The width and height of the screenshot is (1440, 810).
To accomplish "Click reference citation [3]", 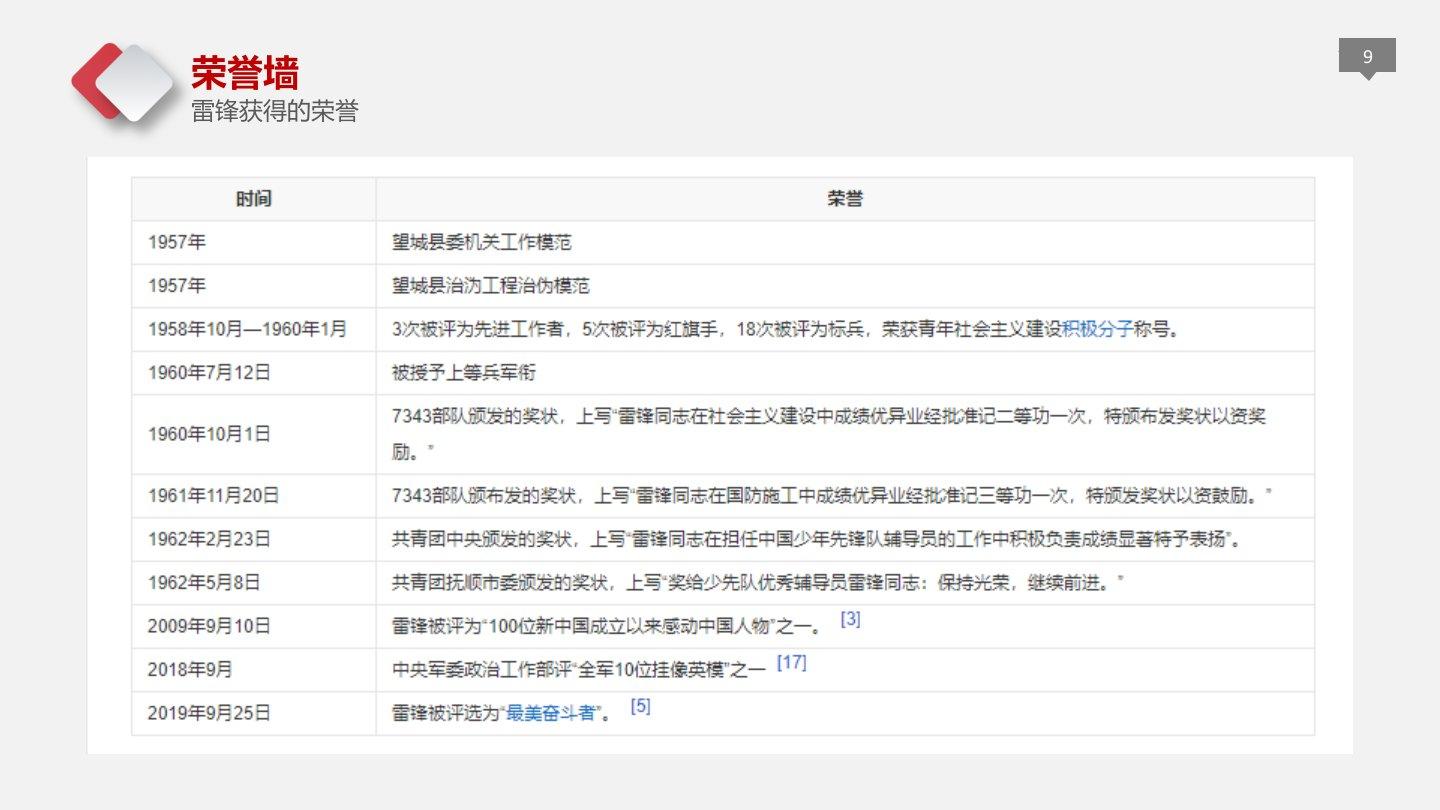I will click(850, 619).
